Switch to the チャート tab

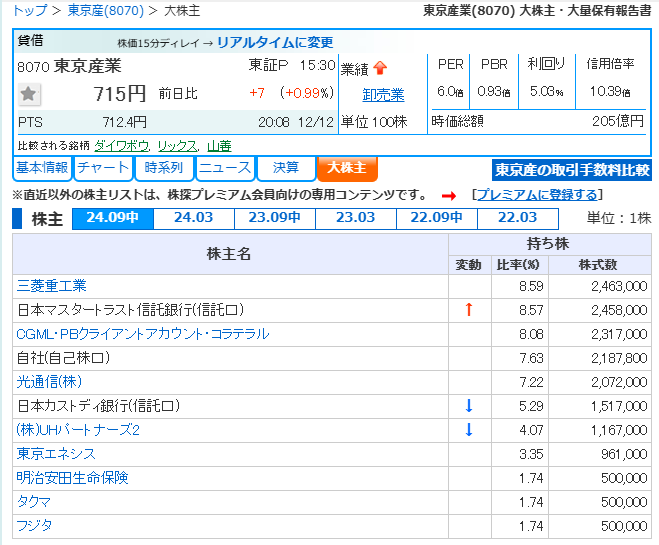point(103,168)
